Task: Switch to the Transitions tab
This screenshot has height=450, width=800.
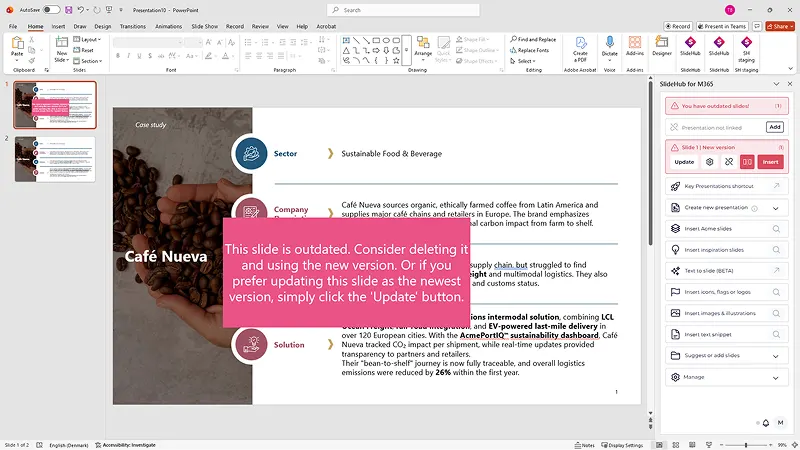Action: (x=133, y=26)
